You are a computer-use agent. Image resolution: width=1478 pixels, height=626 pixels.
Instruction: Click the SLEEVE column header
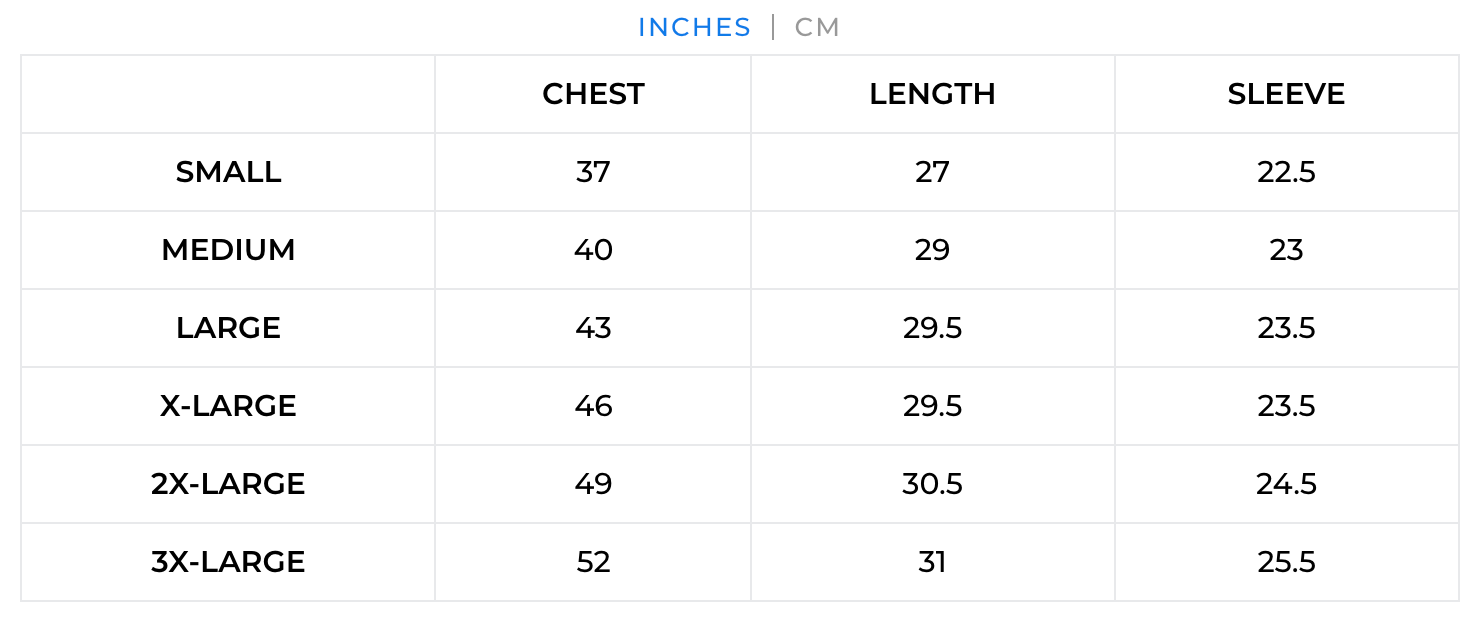click(x=1286, y=94)
